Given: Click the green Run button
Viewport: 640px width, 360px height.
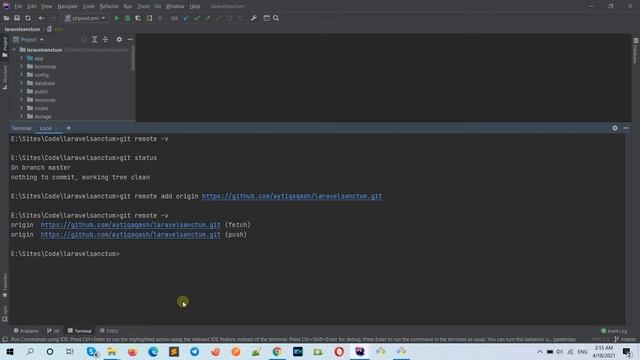Looking at the screenshot, I should point(117,18).
